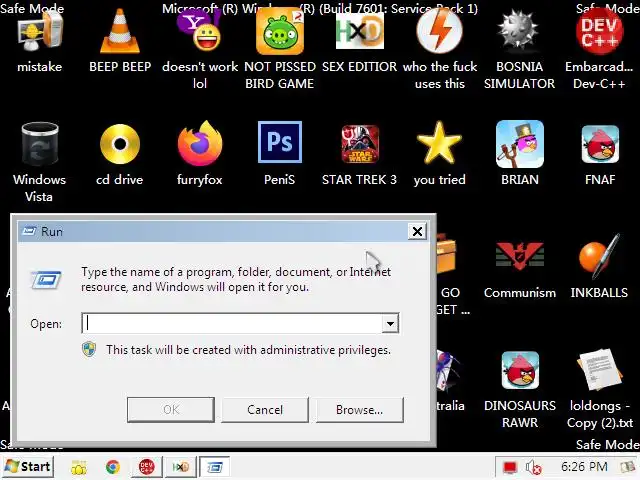Launch the Photoshop Ps desktop icon

280,142
